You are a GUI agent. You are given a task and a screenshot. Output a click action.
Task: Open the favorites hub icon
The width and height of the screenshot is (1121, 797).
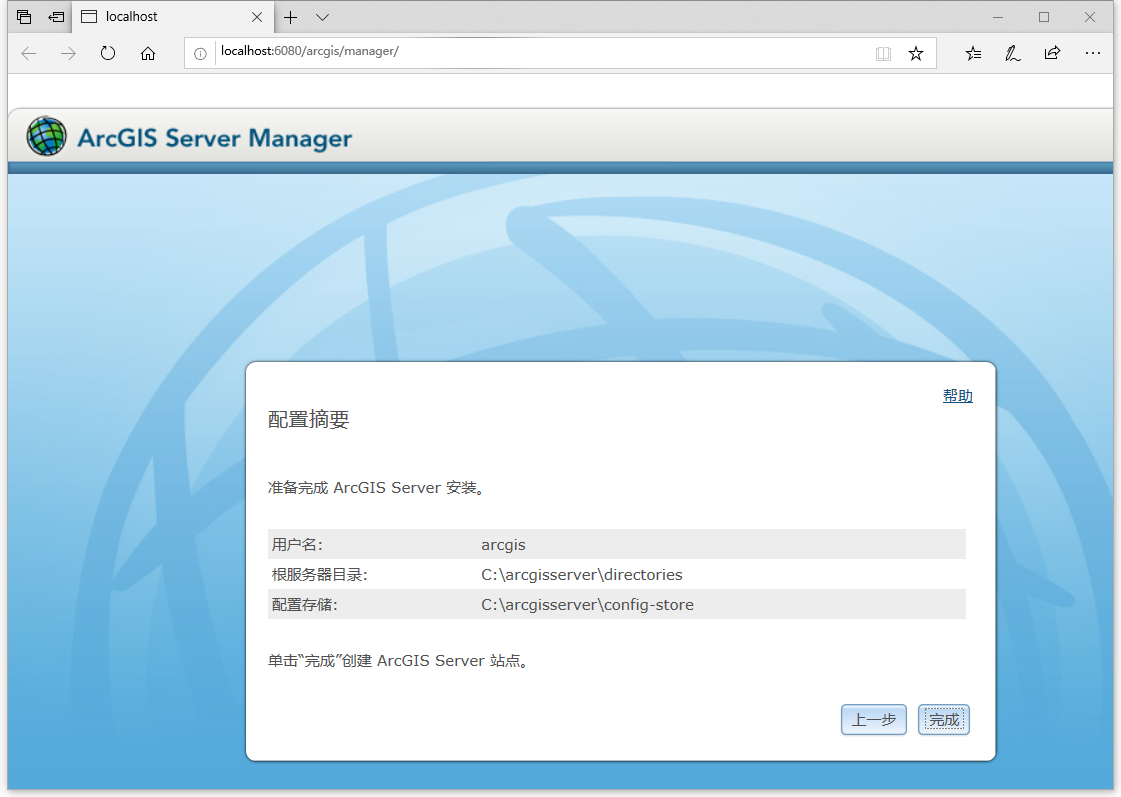pyautogui.click(x=973, y=54)
